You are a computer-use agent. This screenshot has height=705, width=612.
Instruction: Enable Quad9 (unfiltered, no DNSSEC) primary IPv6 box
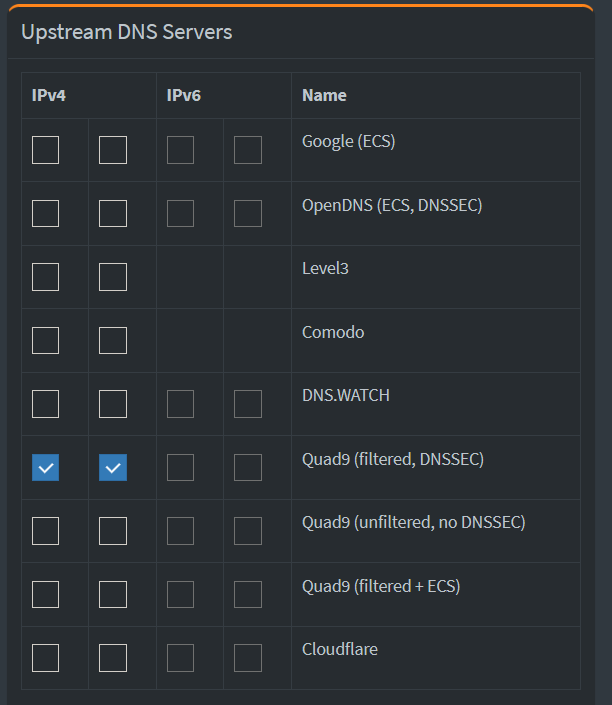click(180, 531)
